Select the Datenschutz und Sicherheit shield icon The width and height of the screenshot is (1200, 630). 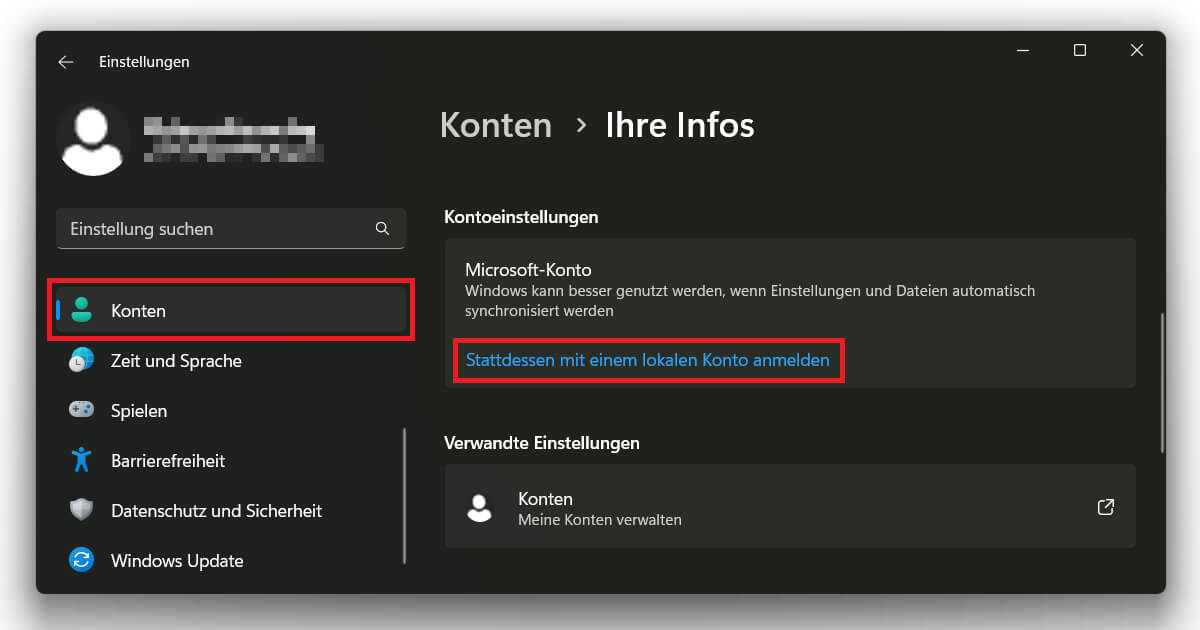pyautogui.click(x=82, y=510)
